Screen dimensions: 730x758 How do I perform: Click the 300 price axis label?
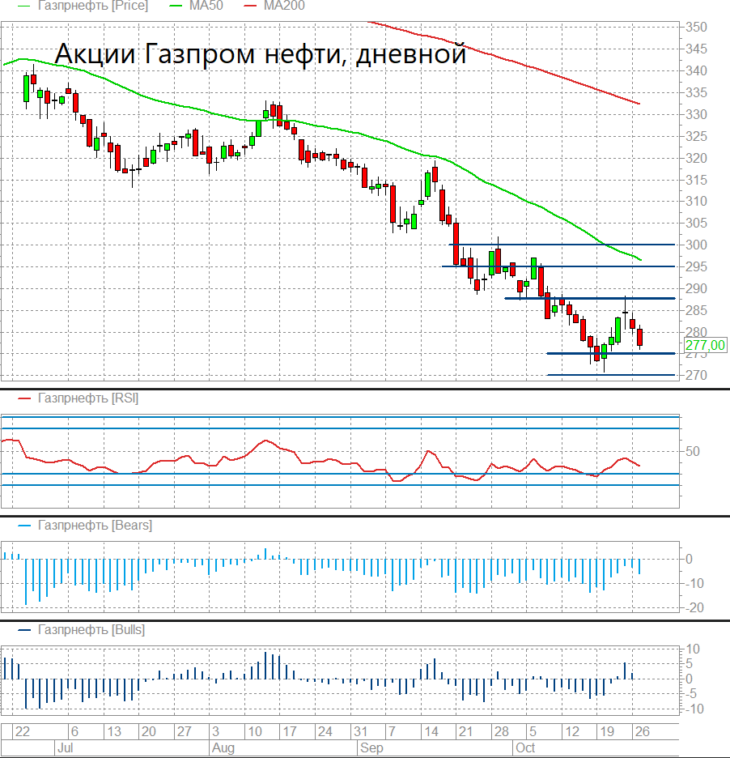pyautogui.click(x=696, y=245)
